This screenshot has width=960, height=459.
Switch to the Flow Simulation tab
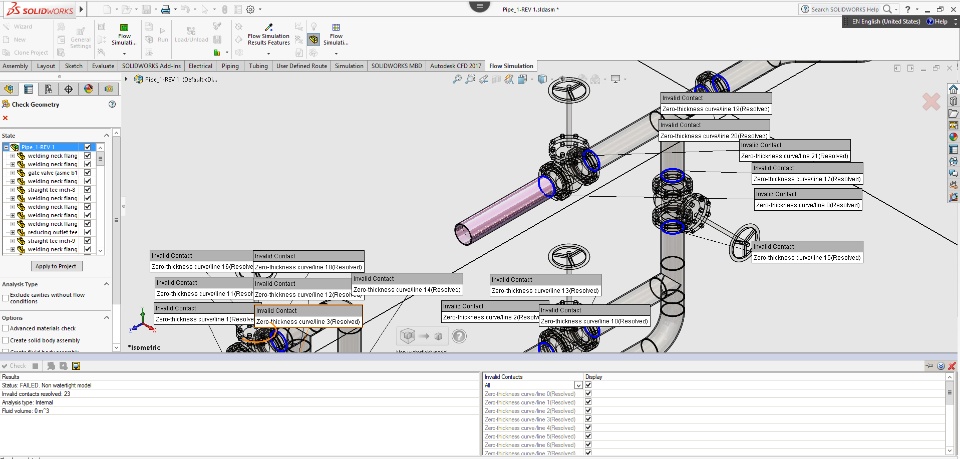[511, 66]
